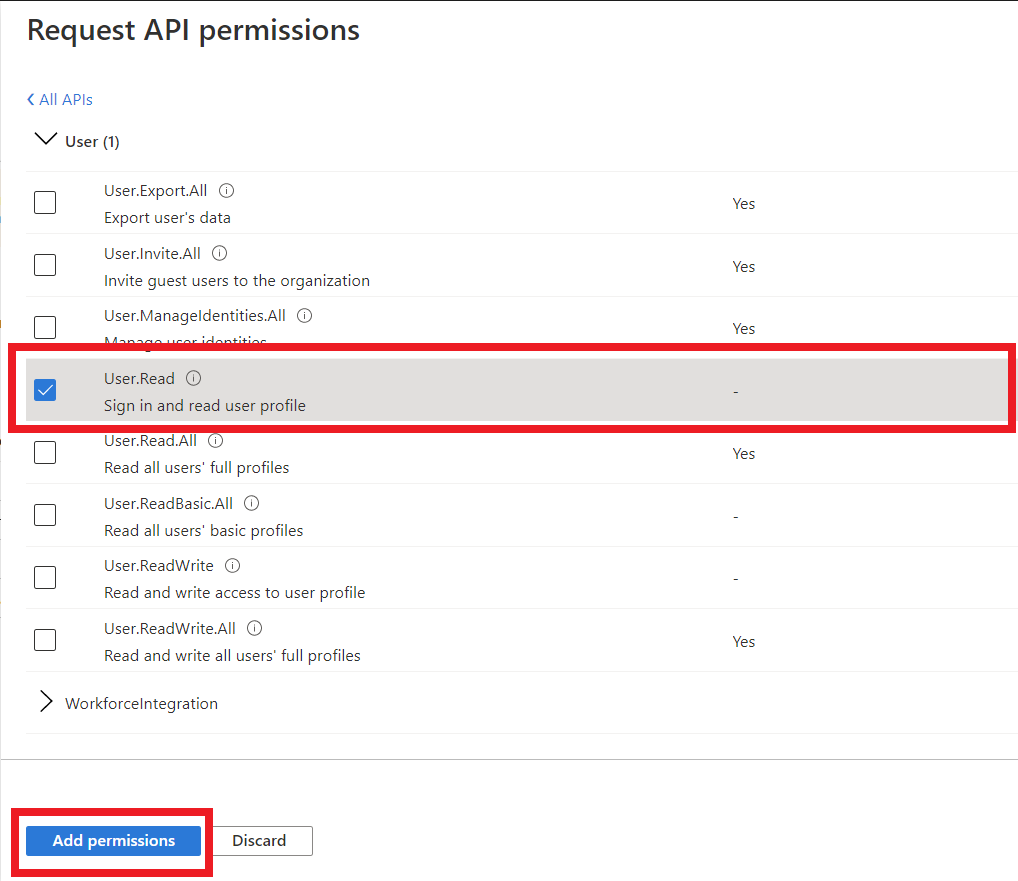
Task: Click info icon next to User.Export.All
Action: (x=227, y=191)
